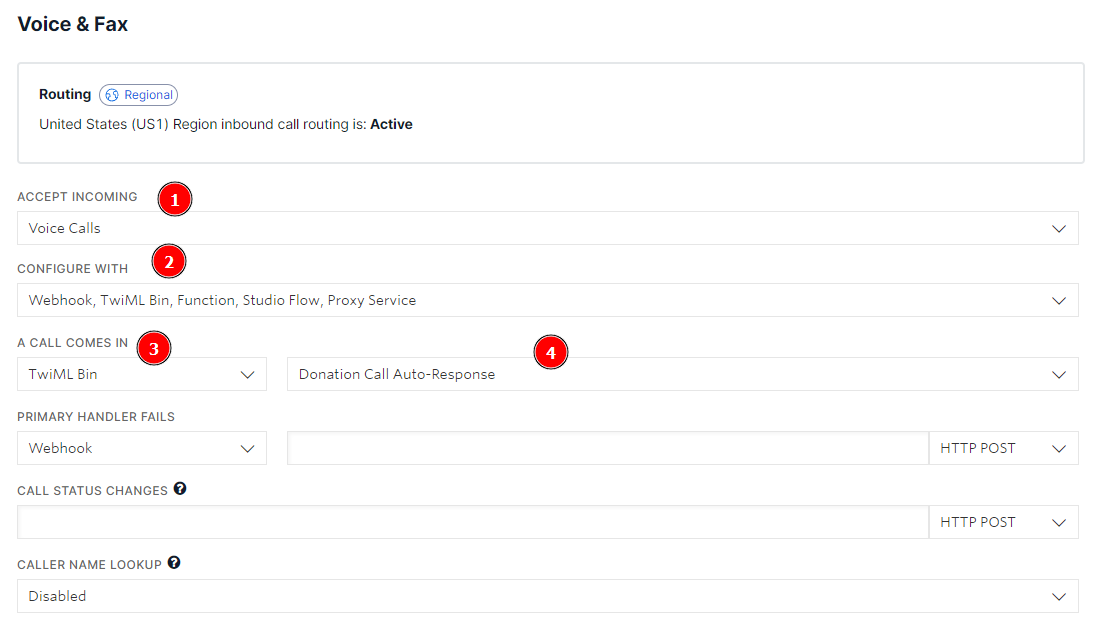Open the Primary Handler Fails Webhook dropdown

tap(142, 448)
